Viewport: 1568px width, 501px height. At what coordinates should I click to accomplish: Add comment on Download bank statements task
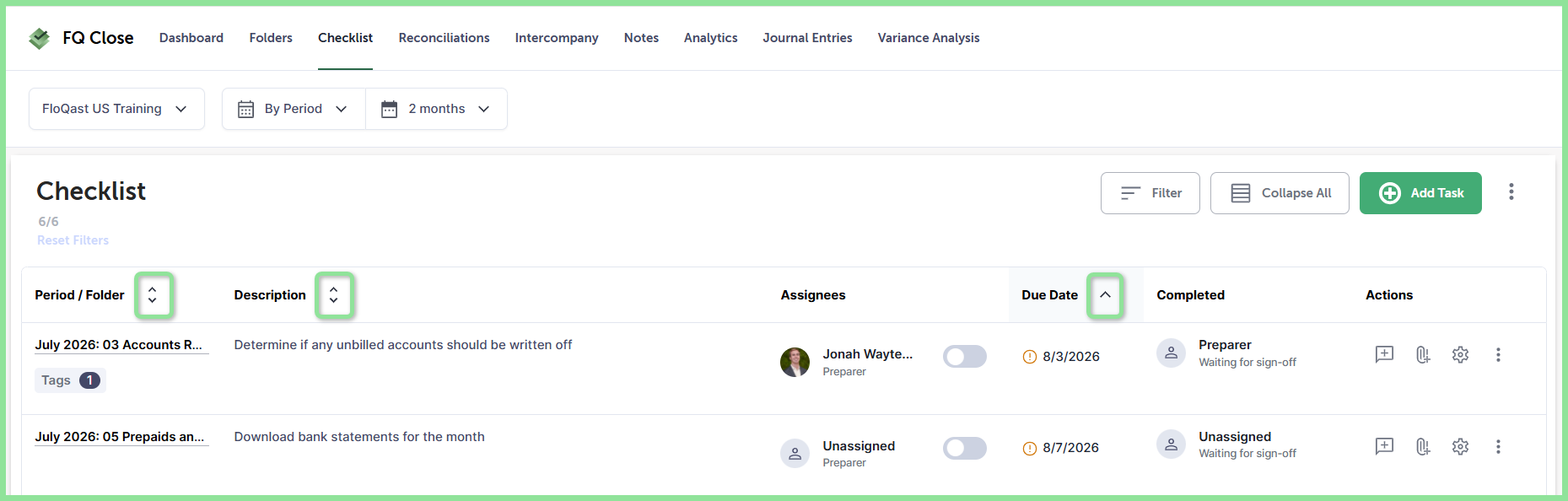[x=1384, y=446]
